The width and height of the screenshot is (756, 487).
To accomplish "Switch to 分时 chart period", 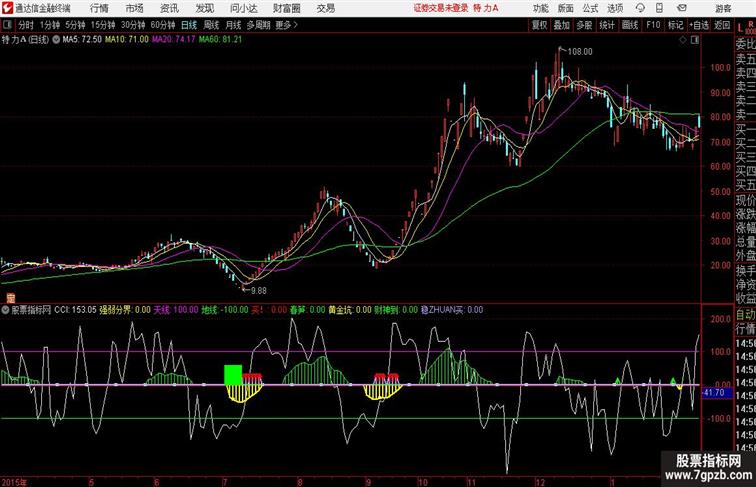I will point(26,25).
